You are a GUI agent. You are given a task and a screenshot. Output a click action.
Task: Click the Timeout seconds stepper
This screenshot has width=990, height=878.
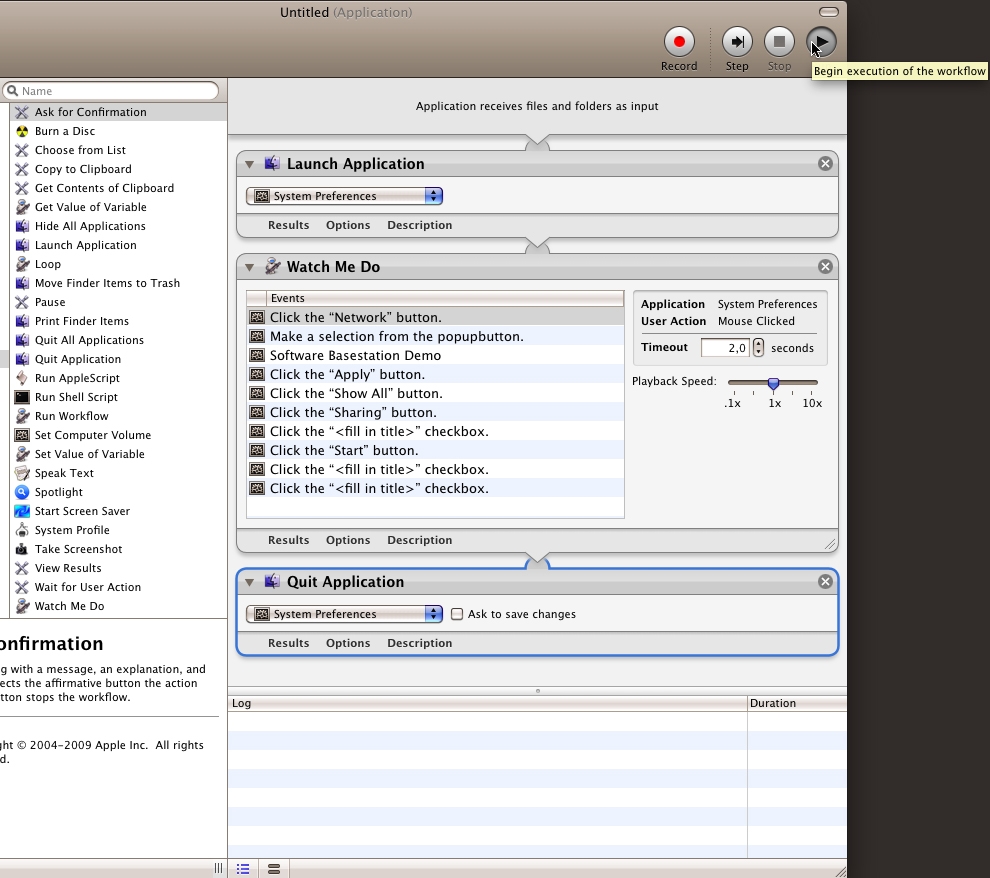pos(759,348)
